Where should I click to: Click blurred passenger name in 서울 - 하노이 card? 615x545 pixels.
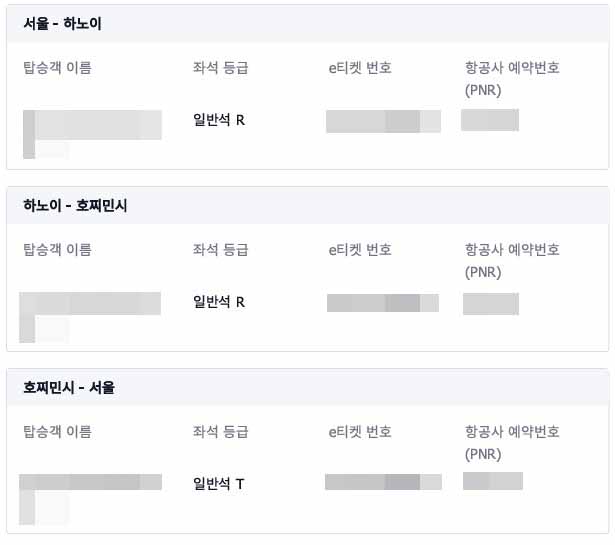(91, 125)
